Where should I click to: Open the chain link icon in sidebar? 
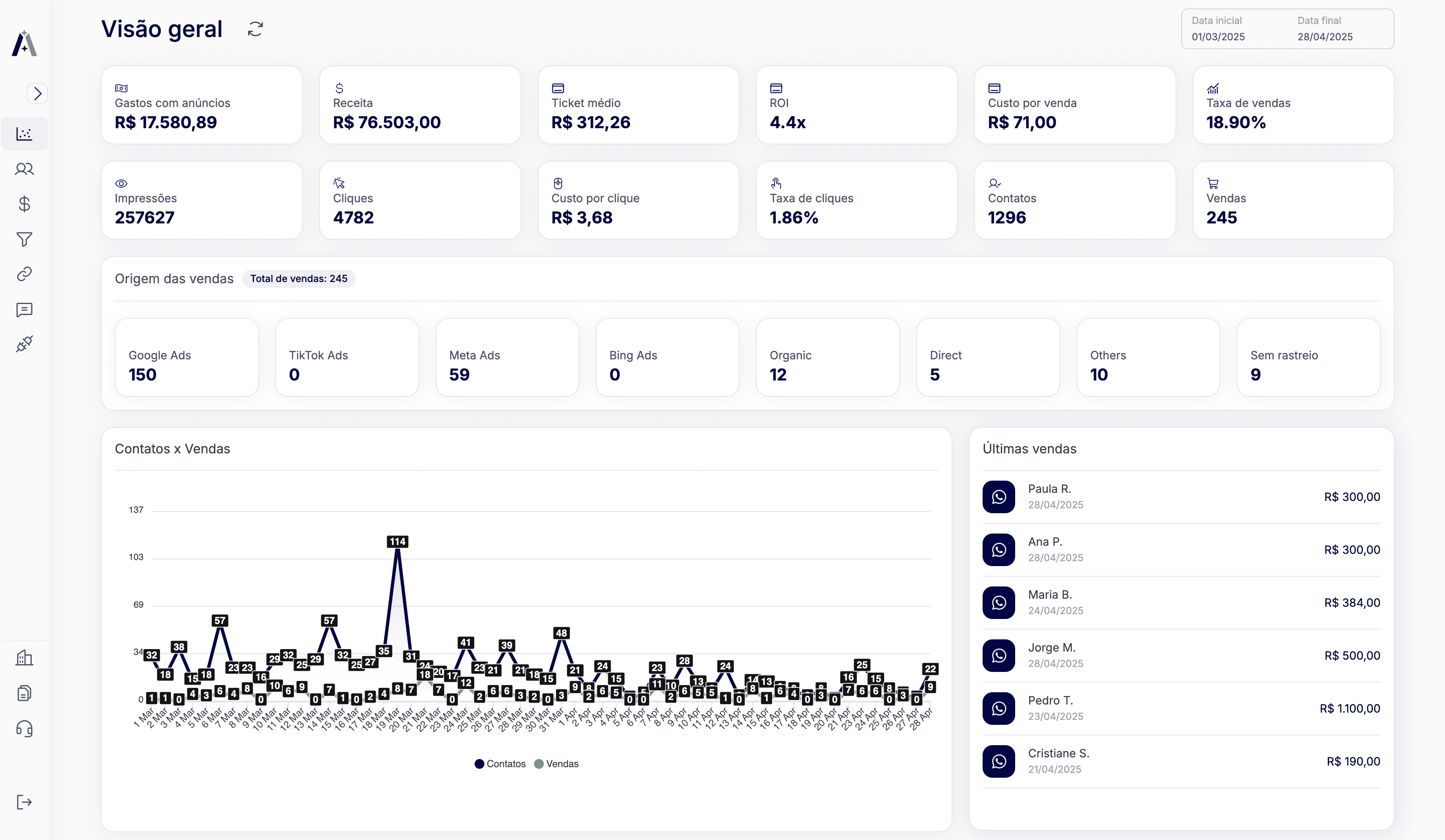[24, 274]
